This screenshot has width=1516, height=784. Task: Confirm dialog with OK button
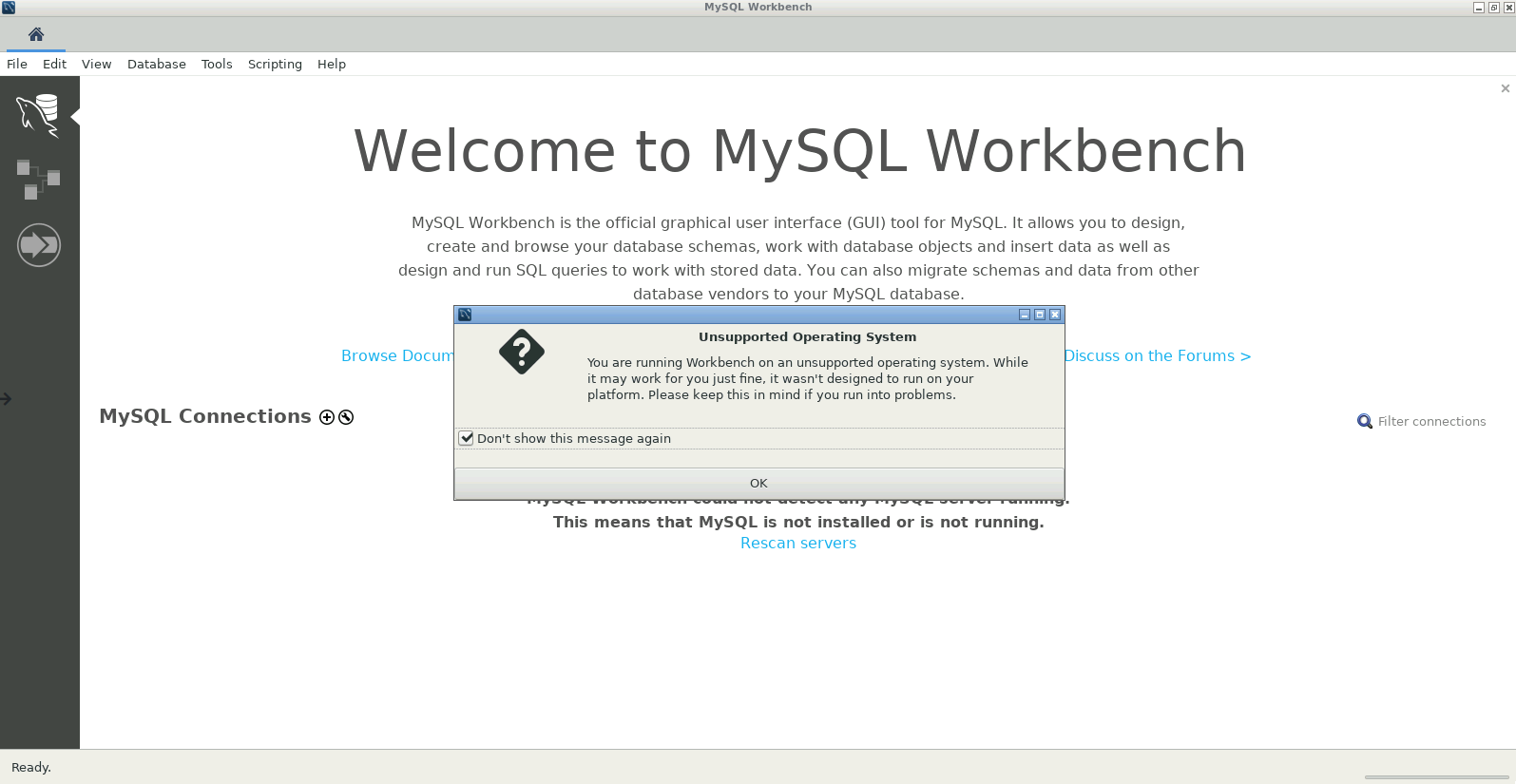pos(758,483)
